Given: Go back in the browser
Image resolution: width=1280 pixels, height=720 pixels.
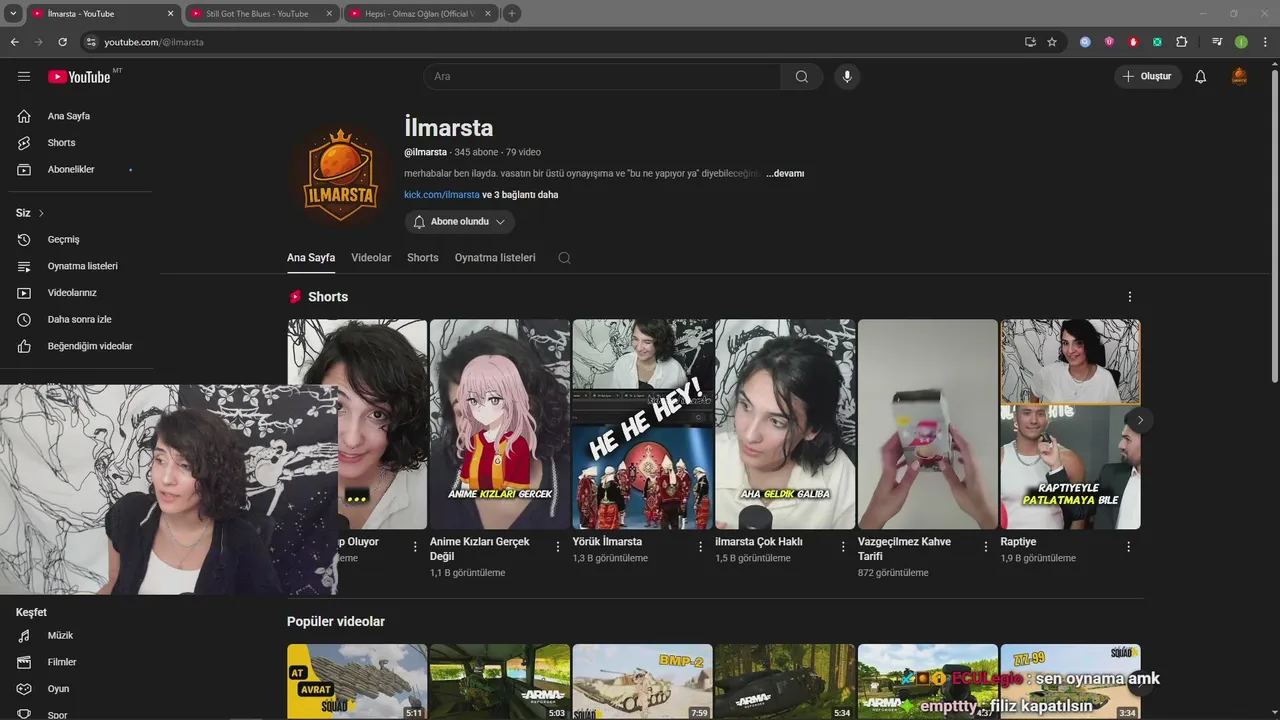Looking at the screenshot, I should pos(14,42).
